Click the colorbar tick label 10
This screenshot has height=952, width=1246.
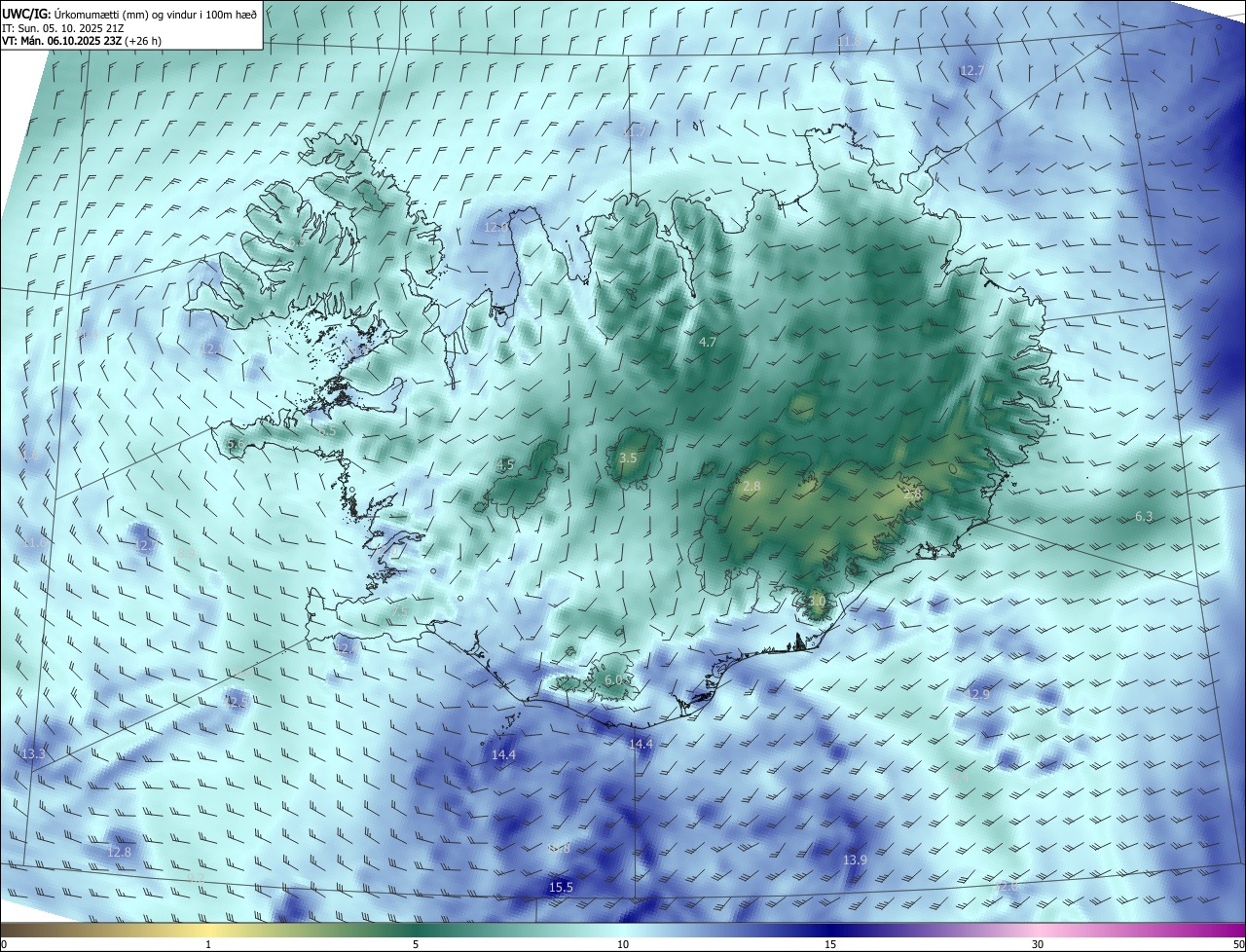pyautogui.click(x=623, y=944)
